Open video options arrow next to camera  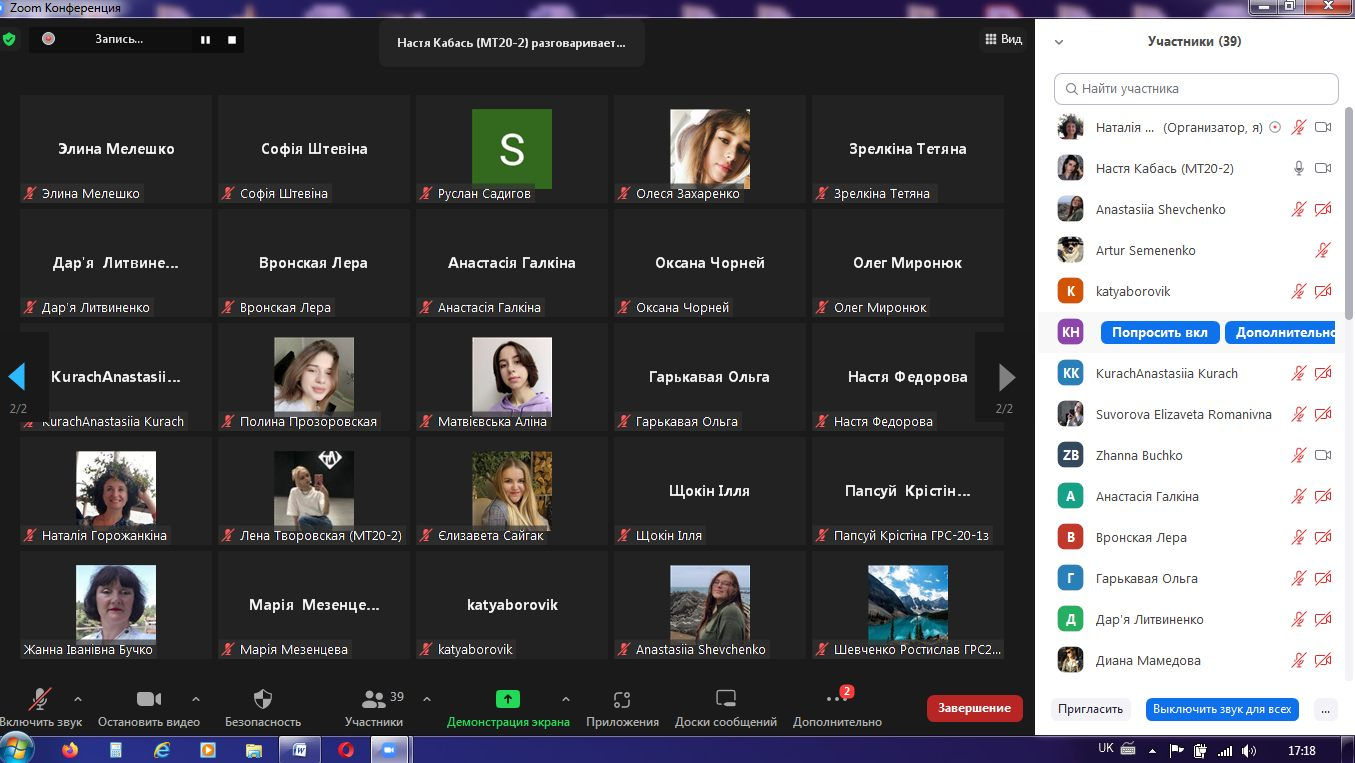pos(196,699)
